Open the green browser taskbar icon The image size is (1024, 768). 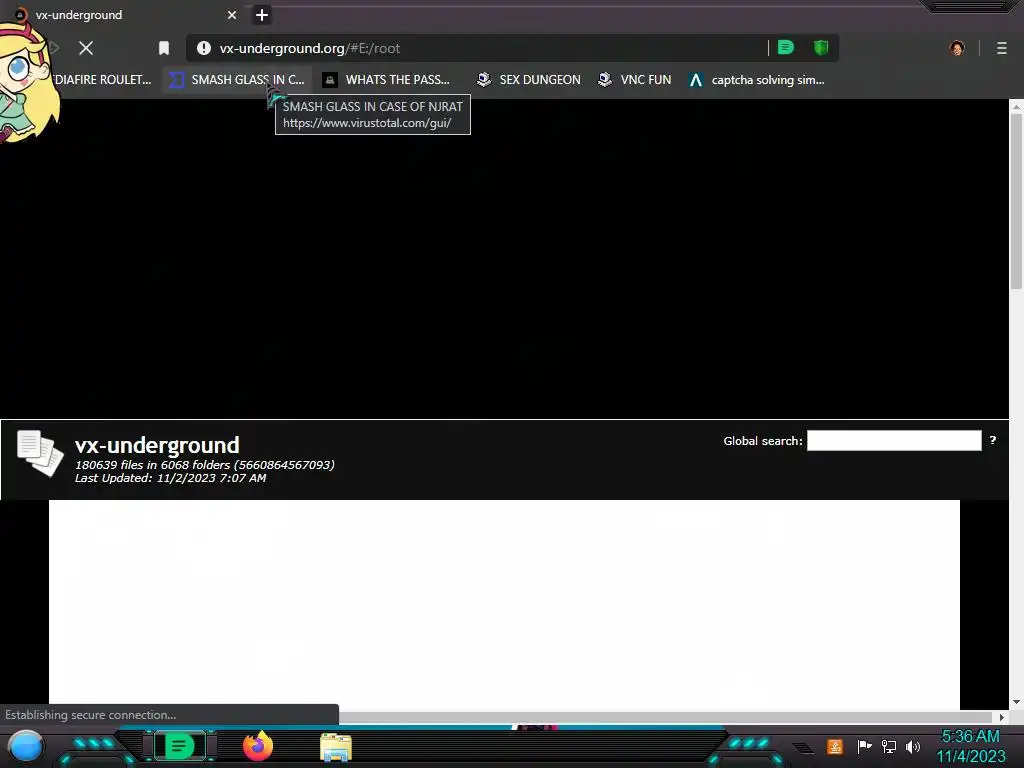179,746
